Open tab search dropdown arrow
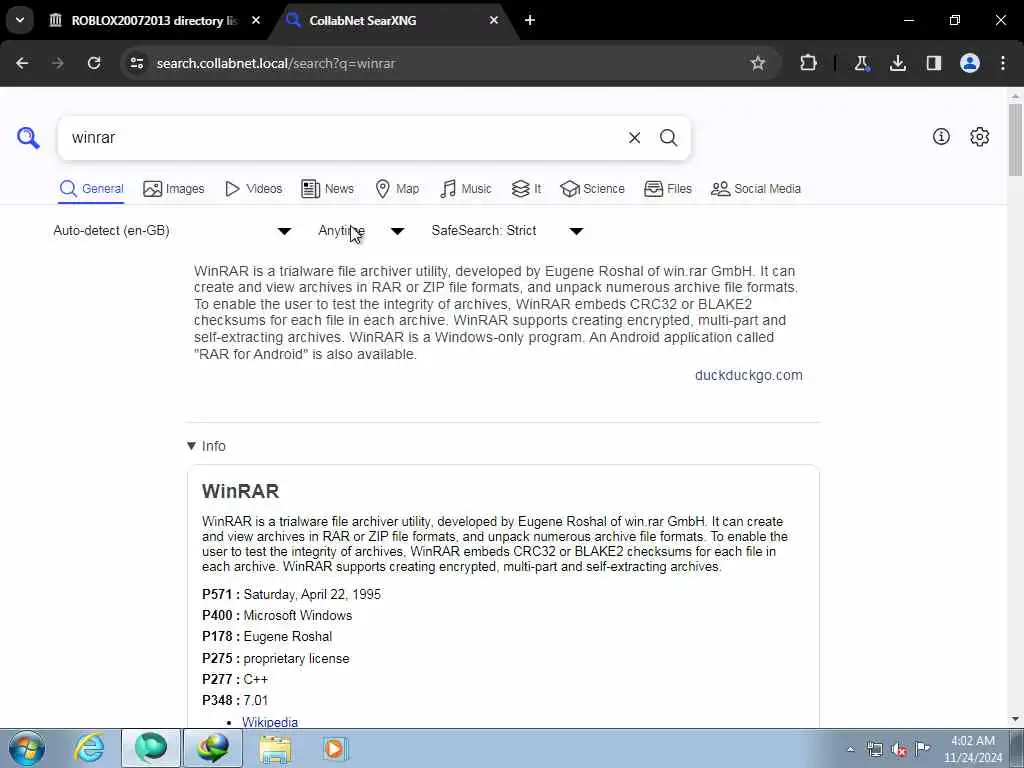This screenshot has width=1024, height=768. 20,20
